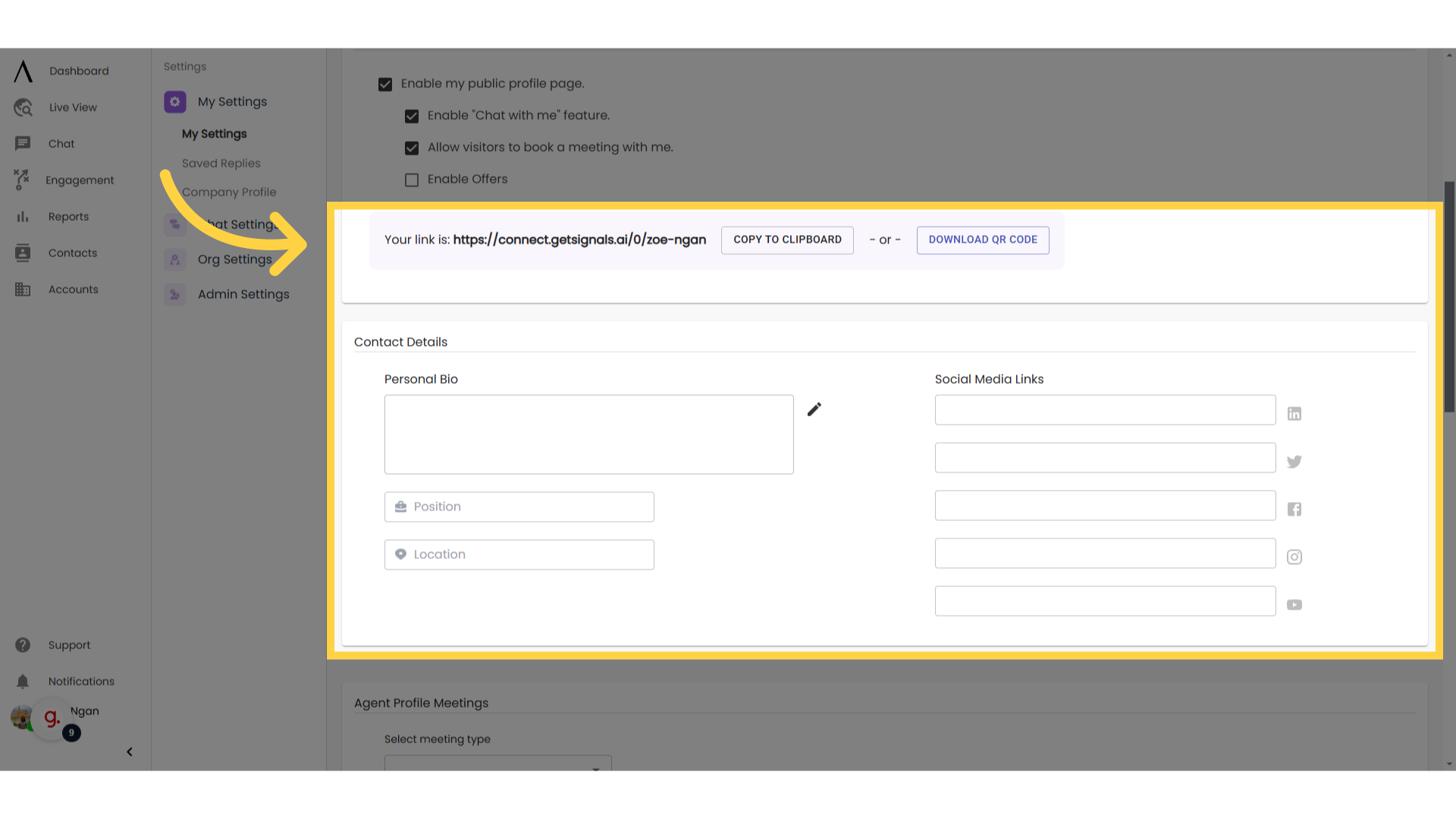
Task: Expand the Admin Settings section
Action: tap(243, 294)
